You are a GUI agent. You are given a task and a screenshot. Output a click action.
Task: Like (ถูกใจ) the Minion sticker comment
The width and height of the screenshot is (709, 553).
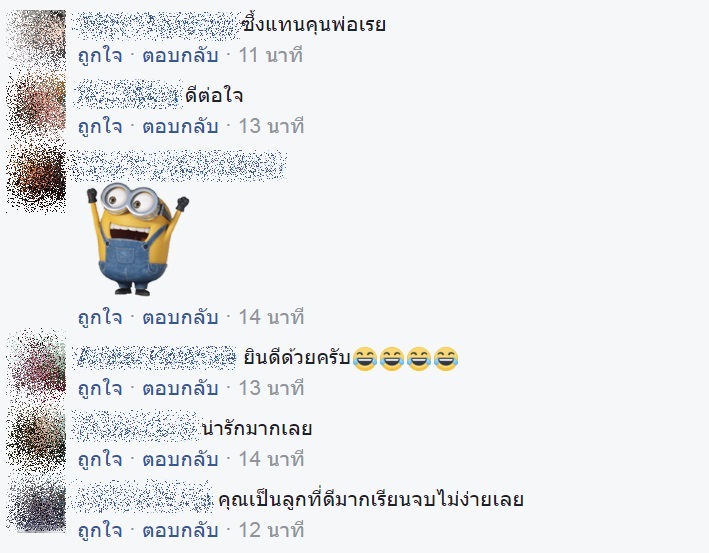[100, 317]
